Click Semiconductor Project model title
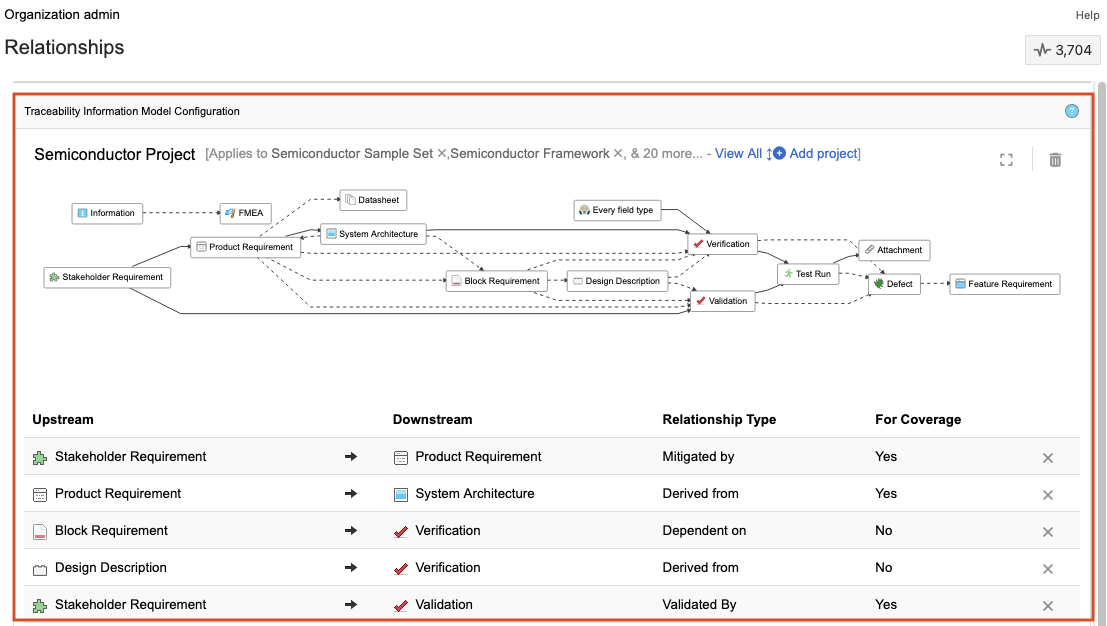This screenshot has width=1107, height=626. (114, 155)
